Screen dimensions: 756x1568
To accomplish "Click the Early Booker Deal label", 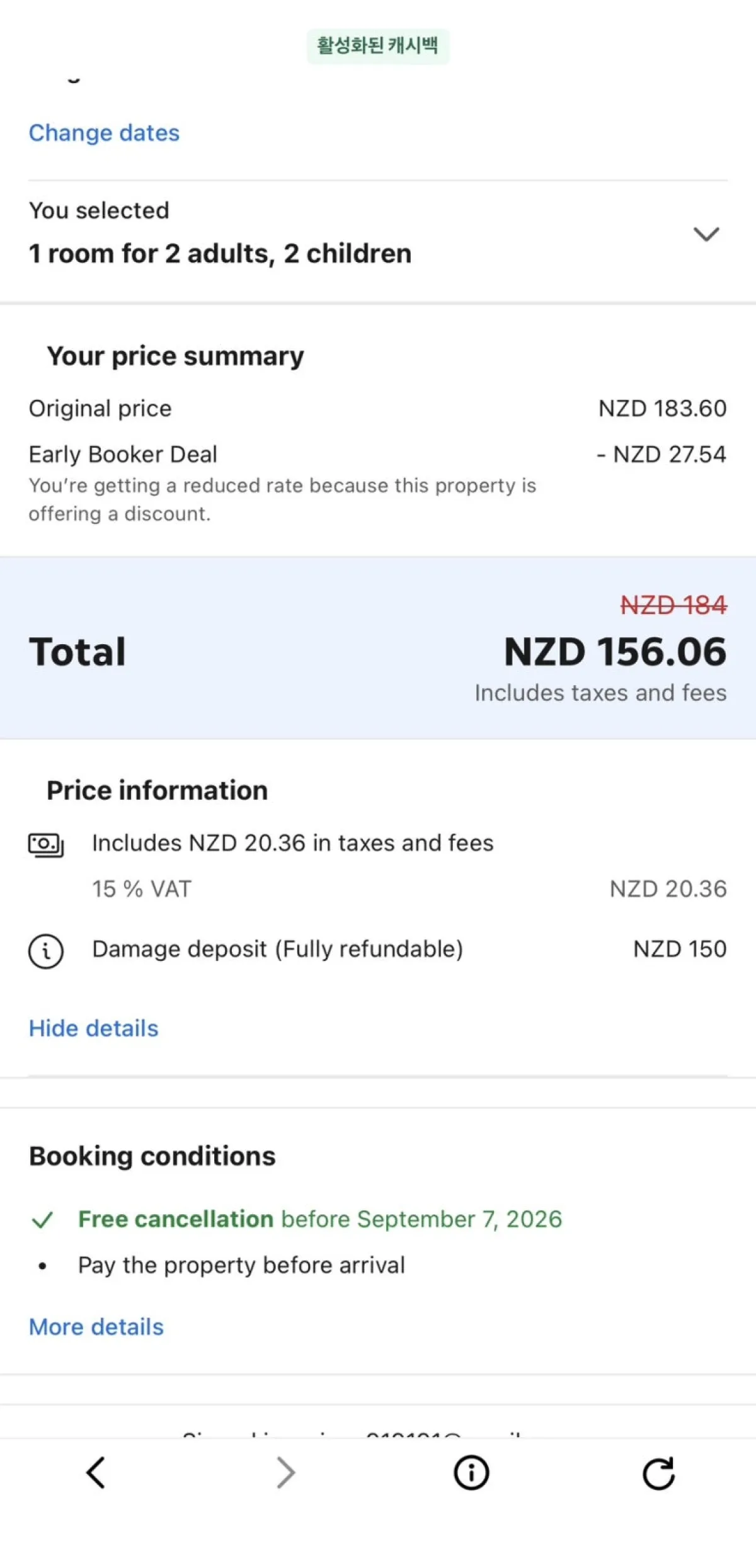I will (123, 454).
